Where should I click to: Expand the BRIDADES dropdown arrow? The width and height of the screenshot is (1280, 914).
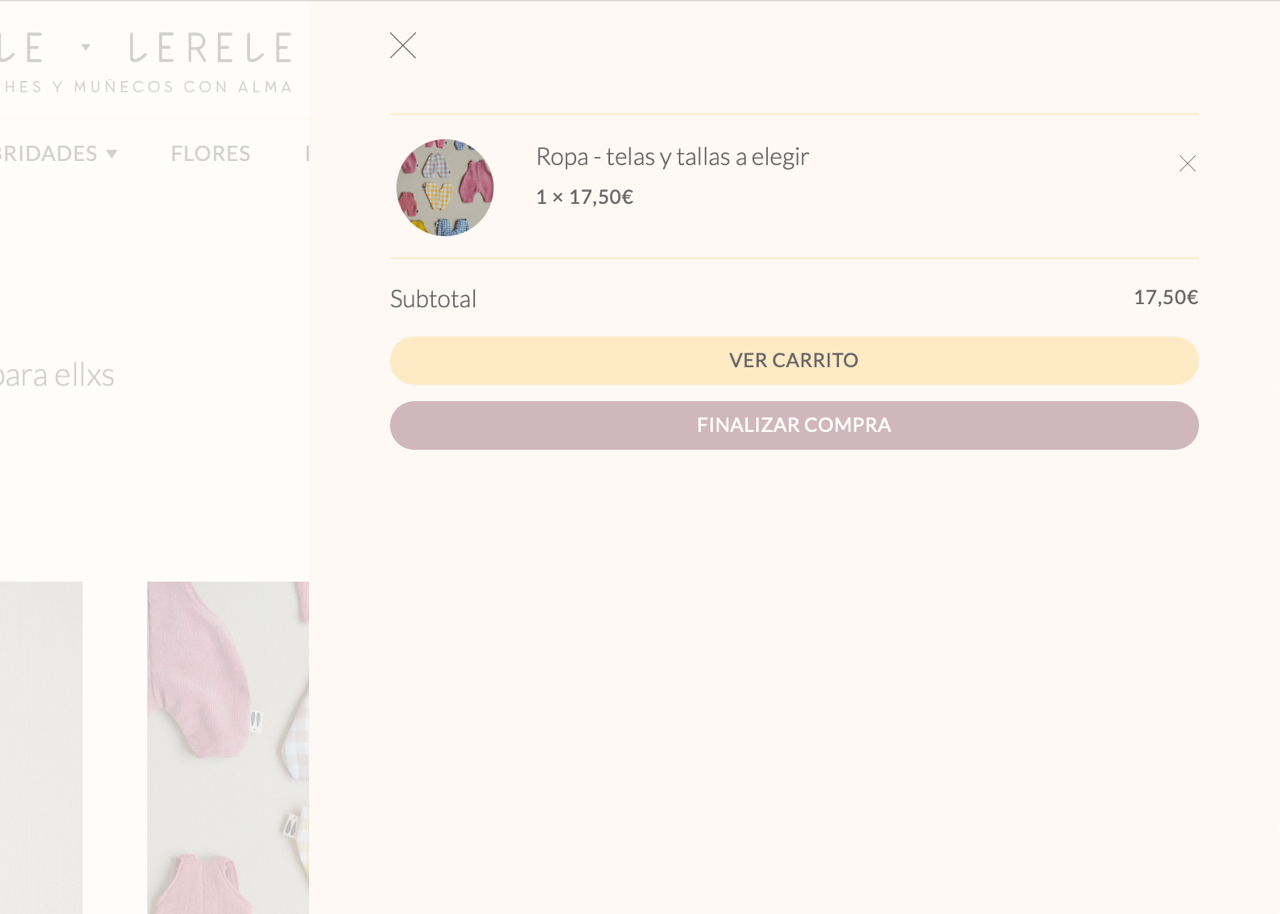pos(112,154)
